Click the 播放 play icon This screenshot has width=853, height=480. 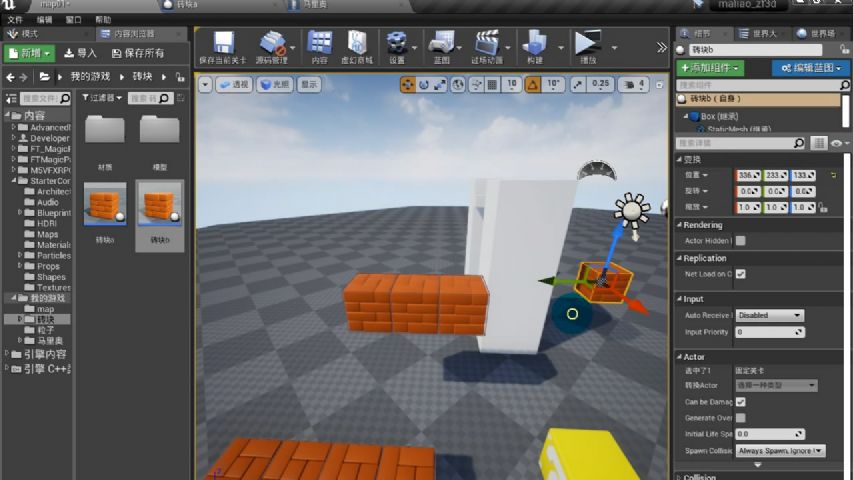pyautogui.click(x=588, y=47)
